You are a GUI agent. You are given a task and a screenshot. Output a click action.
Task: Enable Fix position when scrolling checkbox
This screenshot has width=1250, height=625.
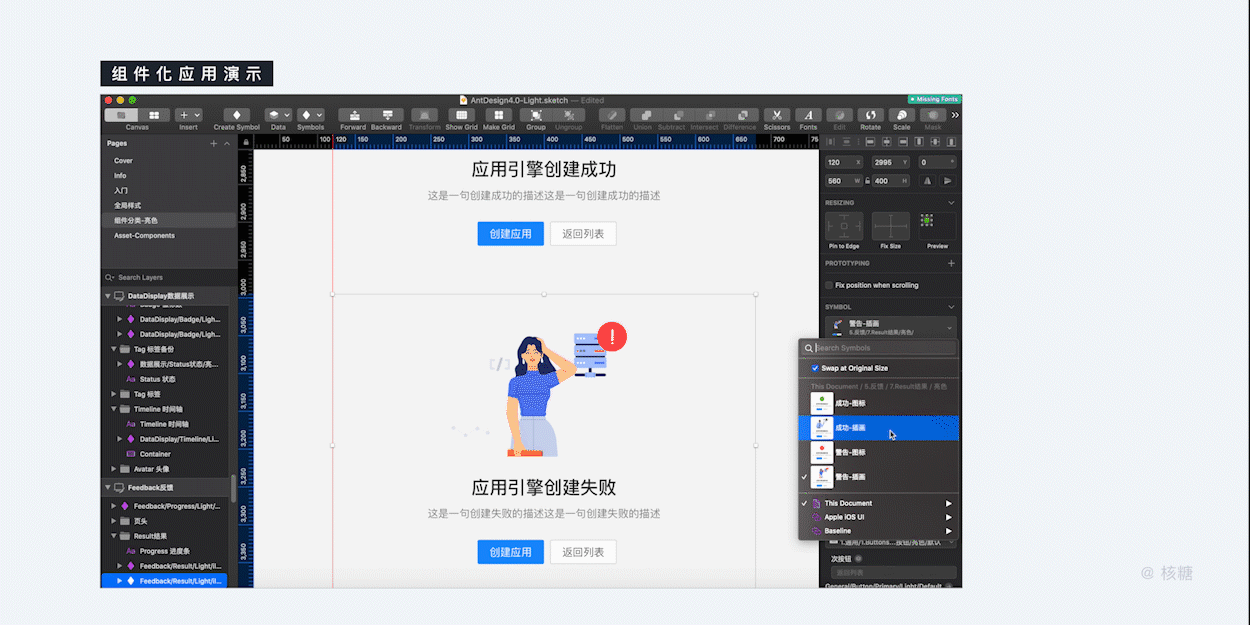(x=829, y=285)
